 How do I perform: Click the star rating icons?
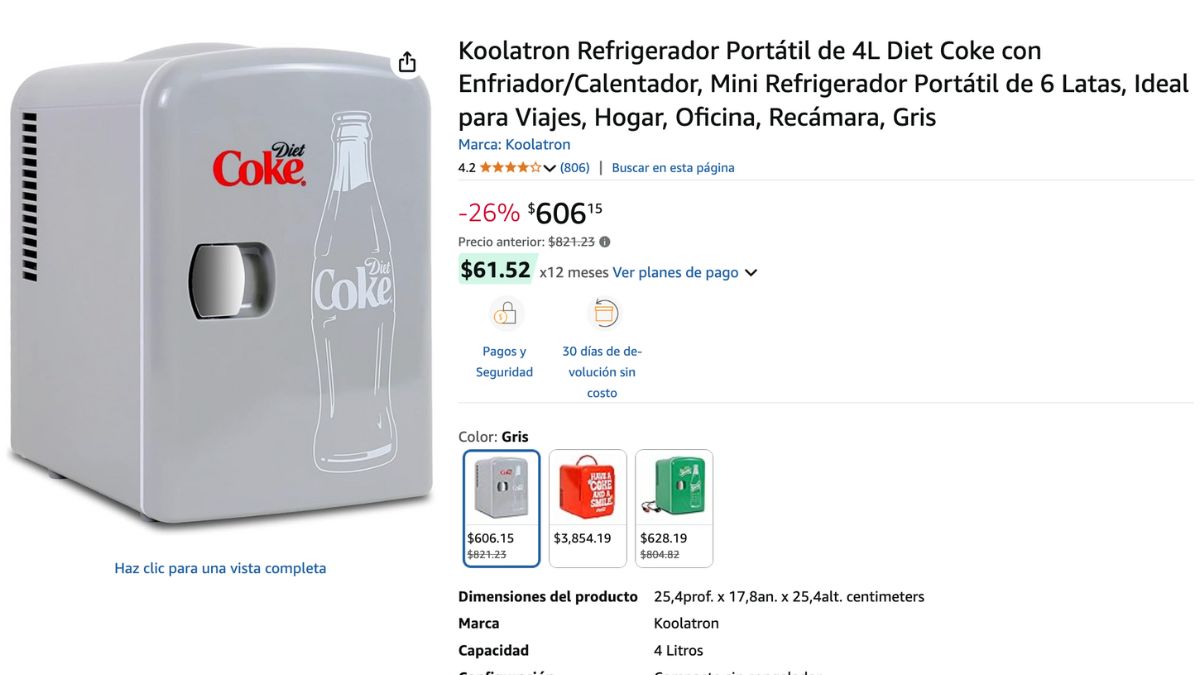point(510,167)
